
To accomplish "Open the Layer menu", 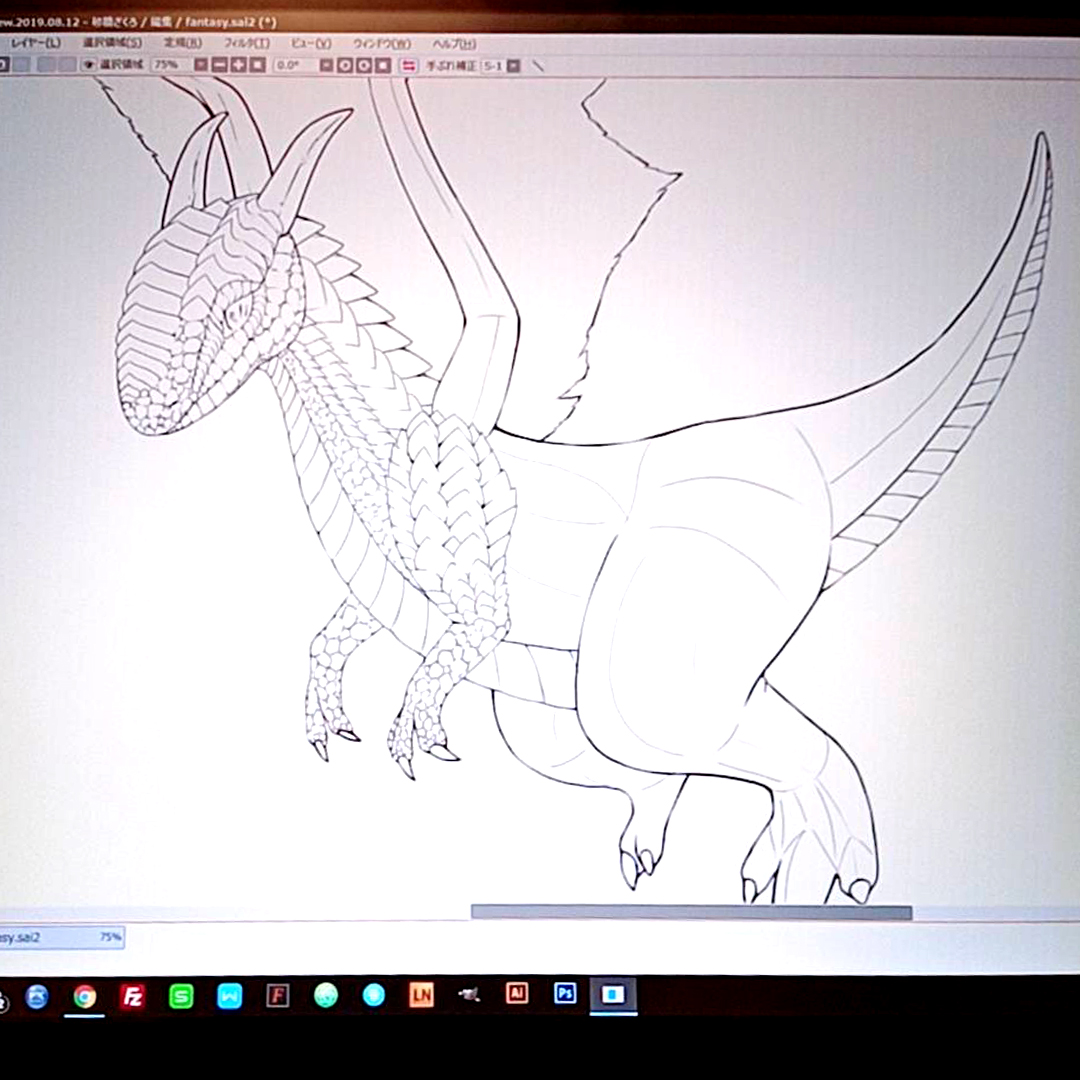I will click(36, 43).
